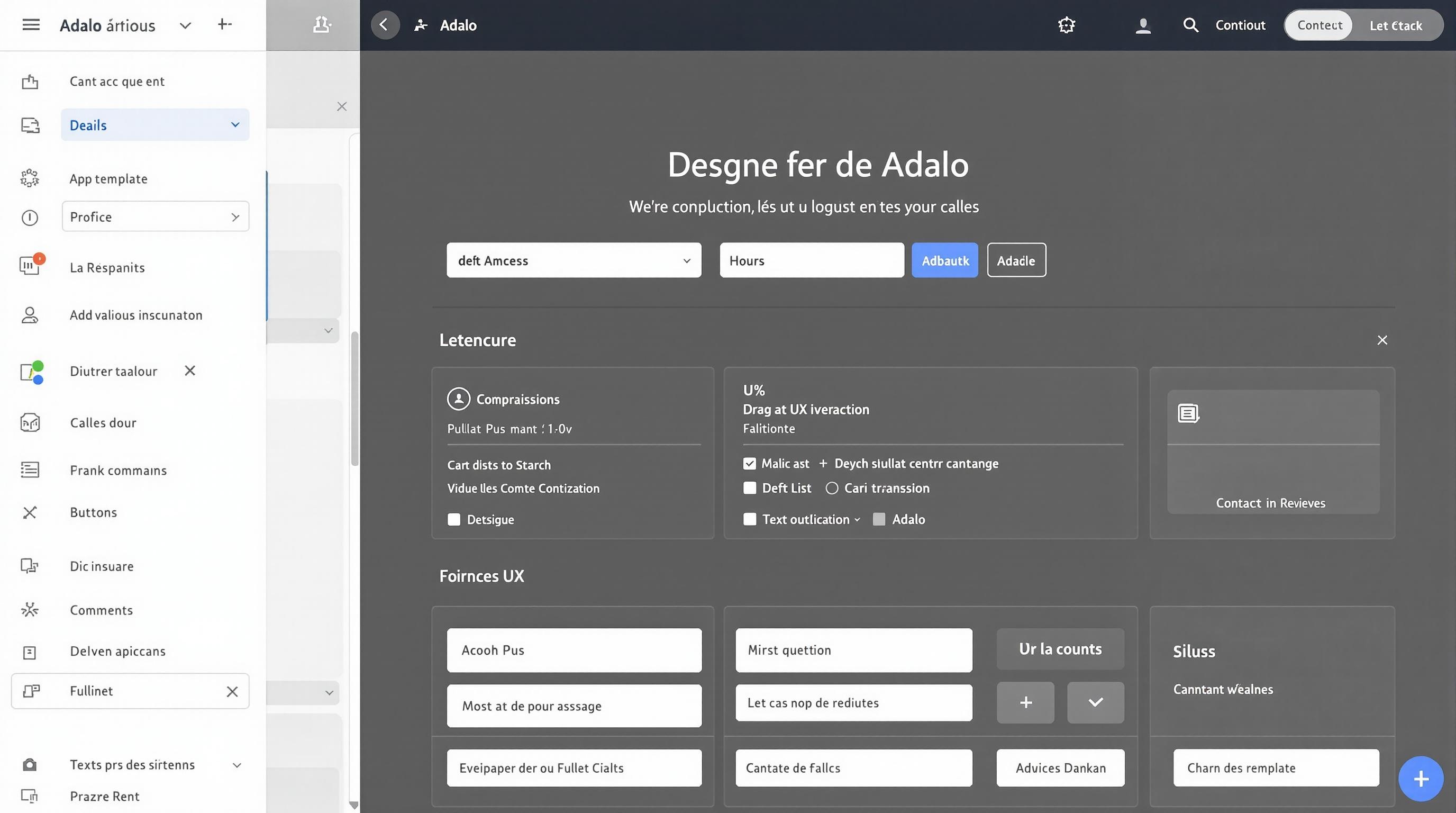Click the Comments icon
Viewport: 1456px width, 813px height.
click(x=30, y=609)
